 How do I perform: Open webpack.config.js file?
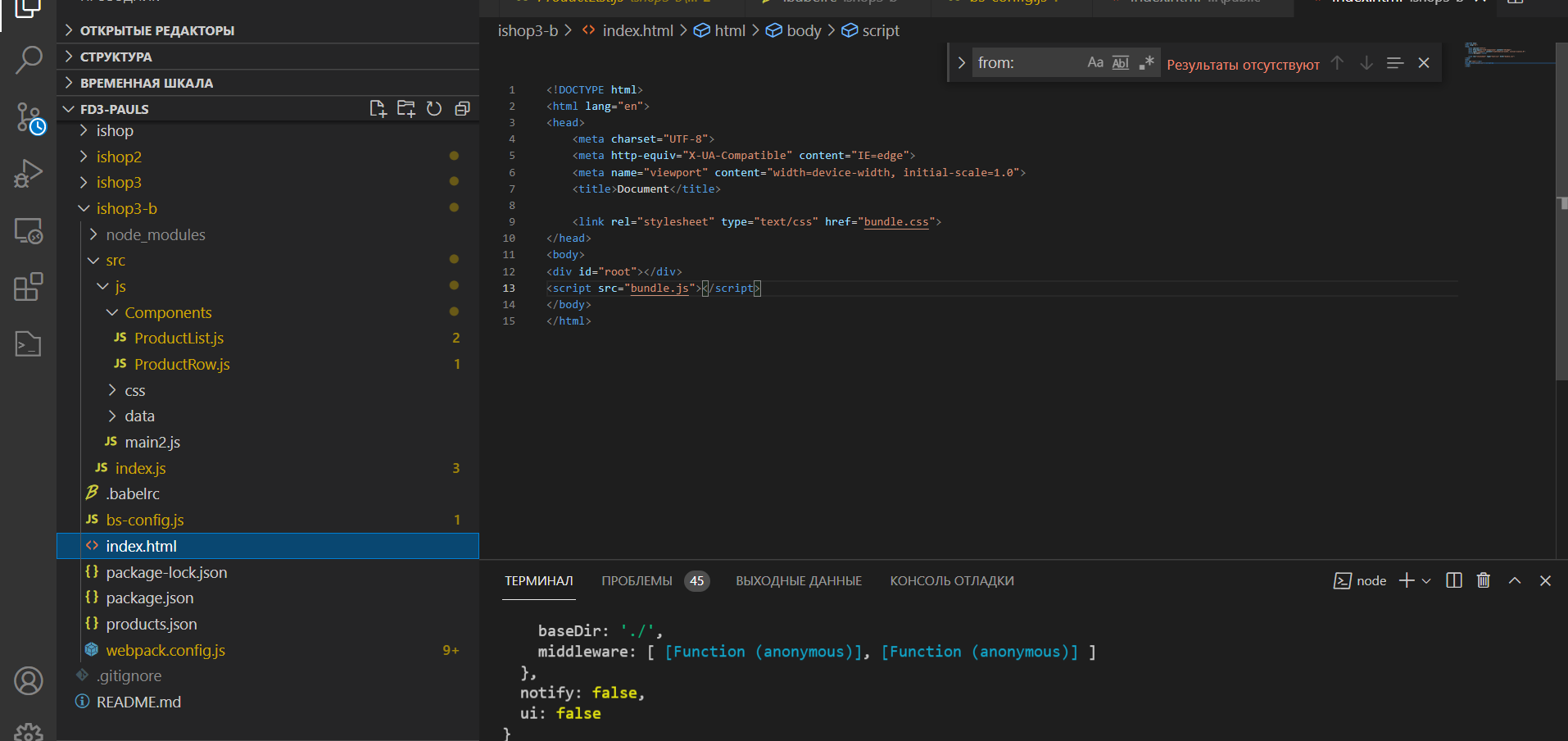[x=268, y=650]
